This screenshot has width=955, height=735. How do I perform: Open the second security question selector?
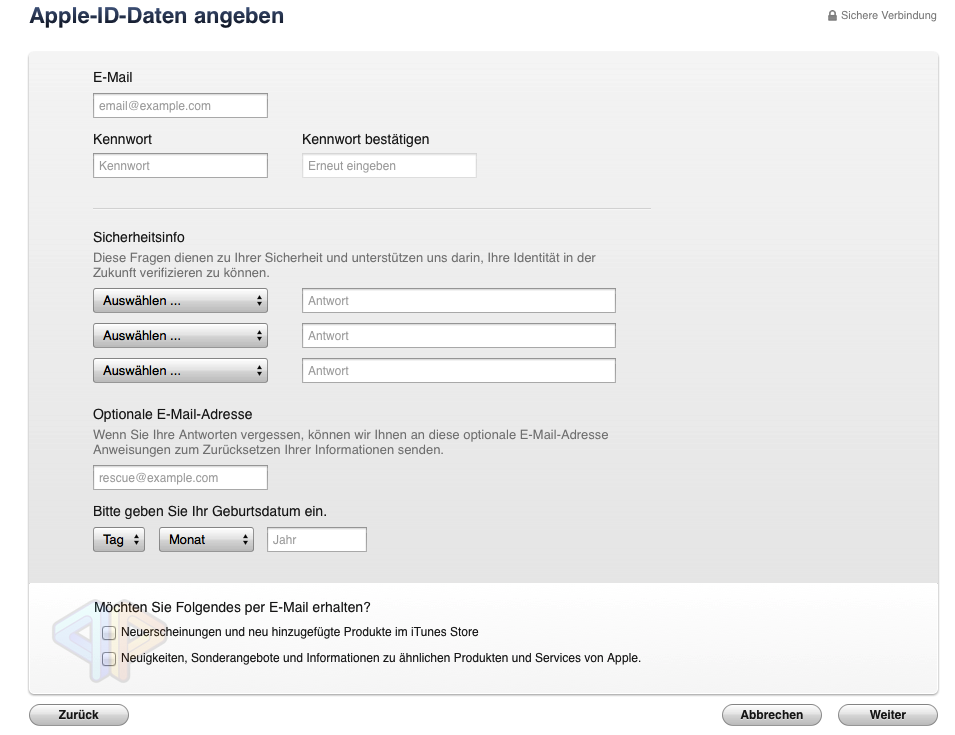click(180, 335)
